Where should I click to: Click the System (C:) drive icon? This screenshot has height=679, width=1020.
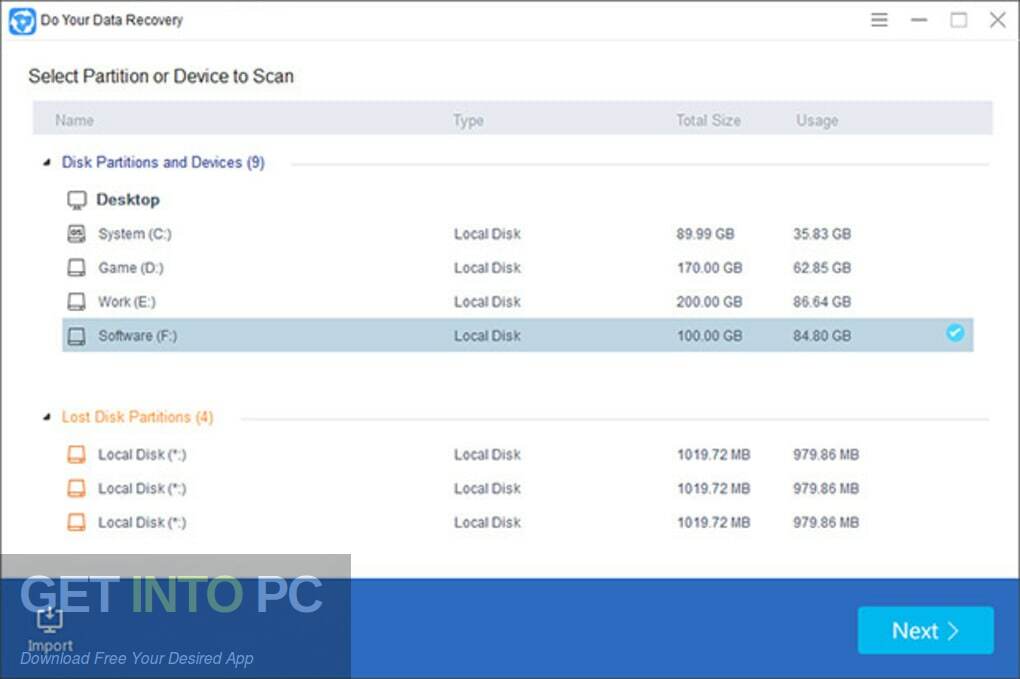[77, 233]
